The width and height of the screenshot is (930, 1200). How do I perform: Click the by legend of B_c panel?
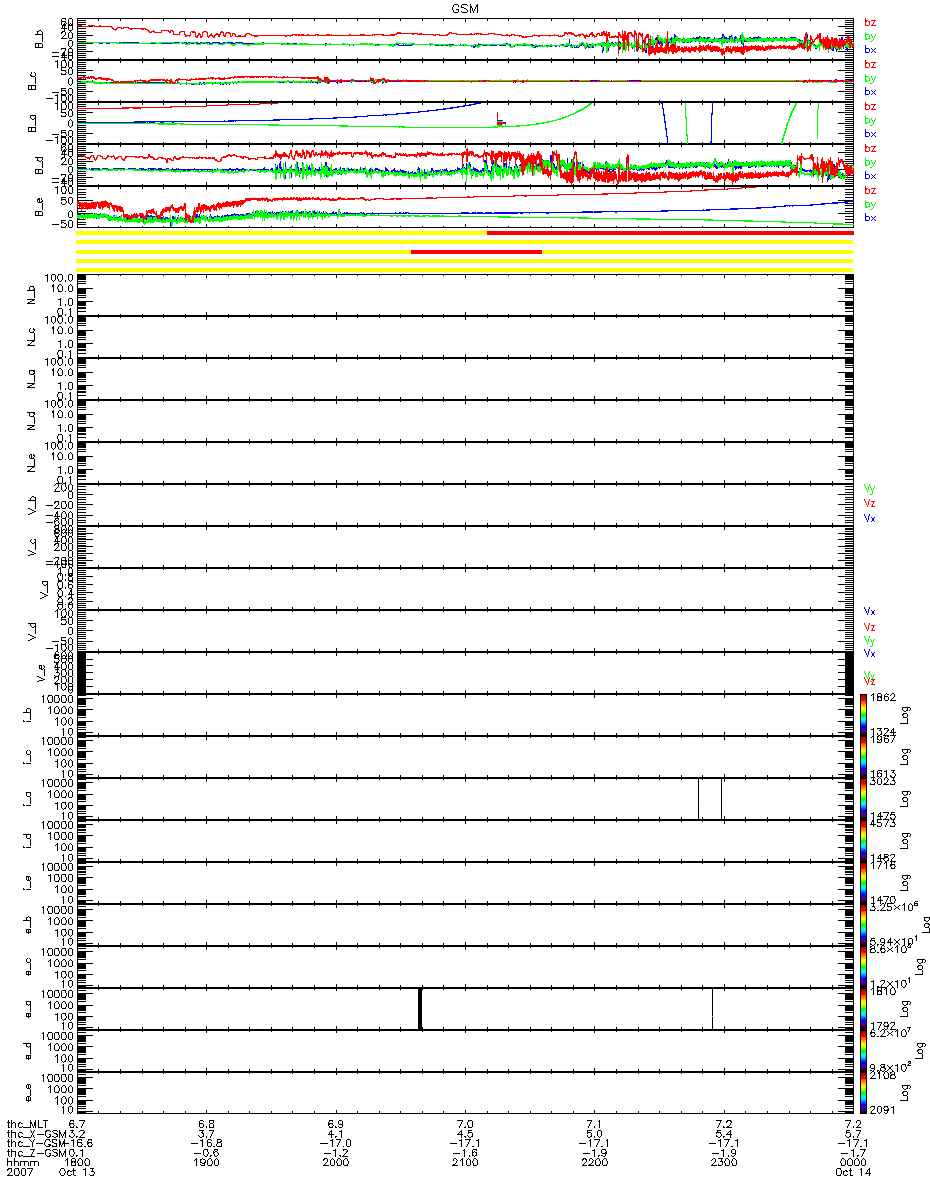click(x=870, y=78)
